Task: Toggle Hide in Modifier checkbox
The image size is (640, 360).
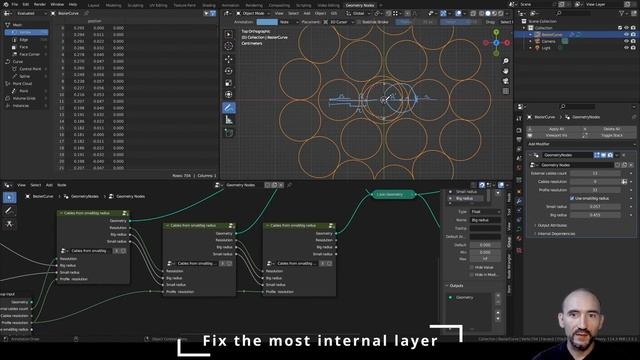Action: point(471,275)
